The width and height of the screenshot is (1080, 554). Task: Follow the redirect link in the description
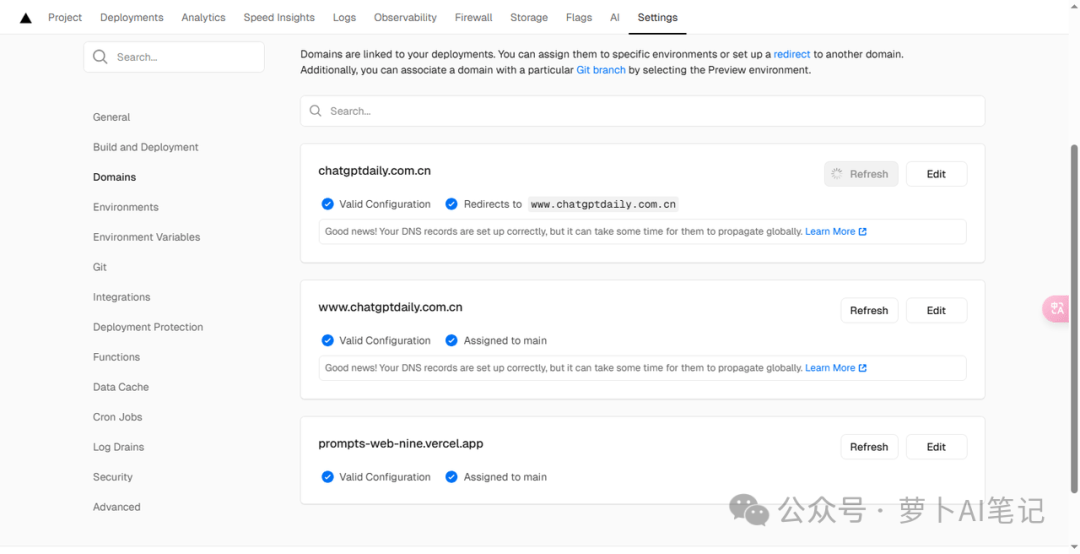click(x=791, y=54)
